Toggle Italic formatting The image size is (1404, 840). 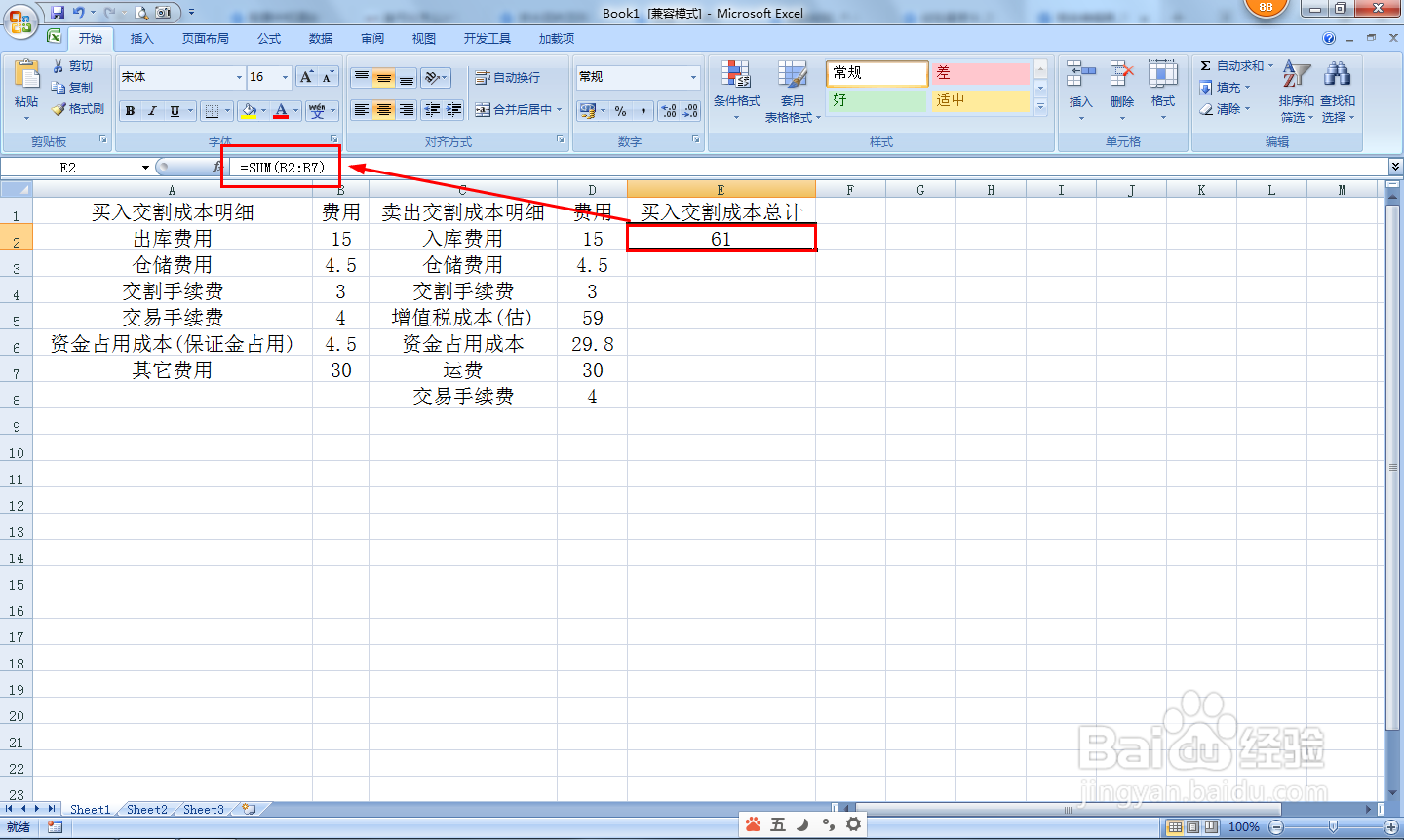[x=152, y=110]
